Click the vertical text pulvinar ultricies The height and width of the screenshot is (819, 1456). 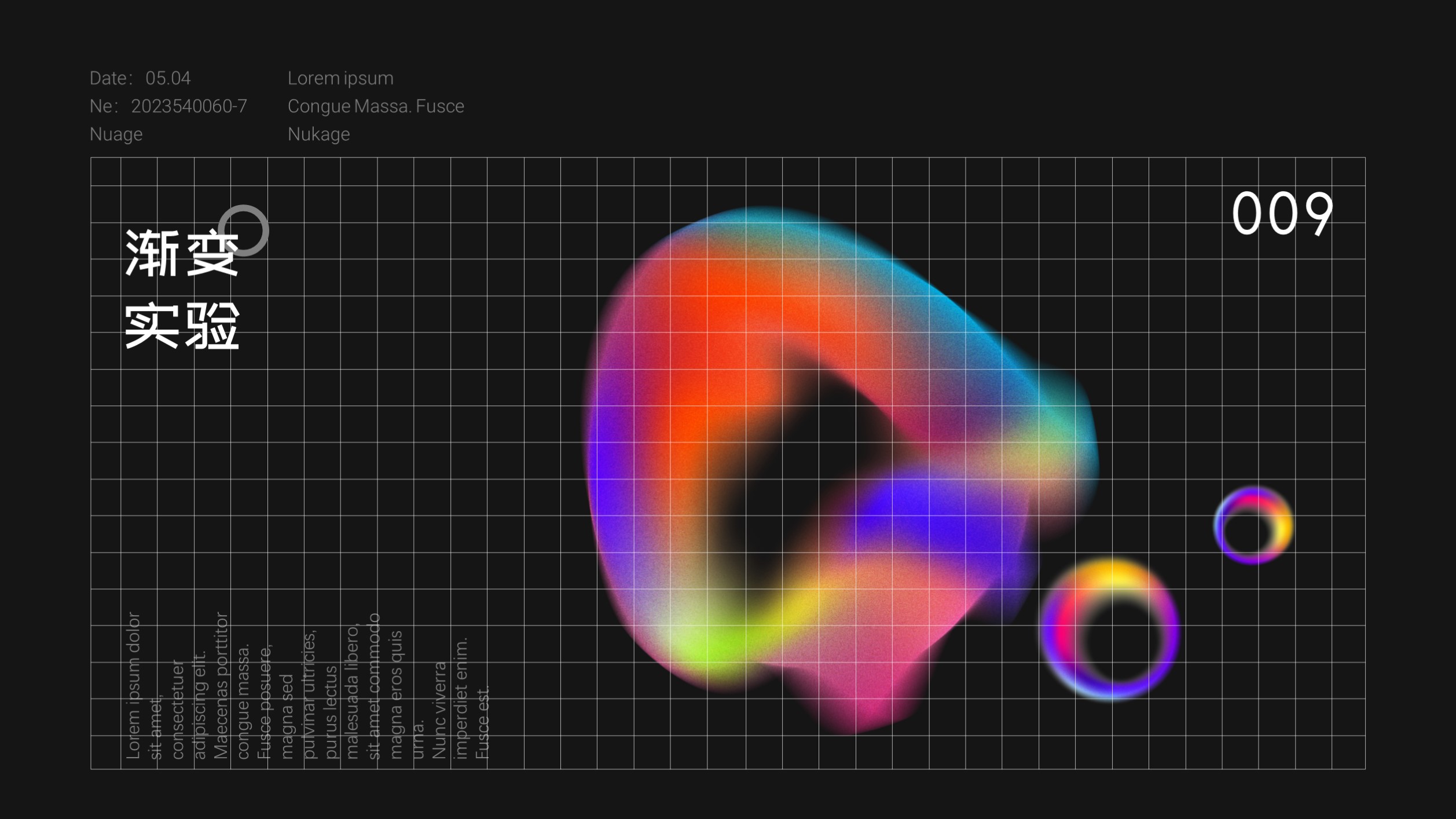coord(309,694)
